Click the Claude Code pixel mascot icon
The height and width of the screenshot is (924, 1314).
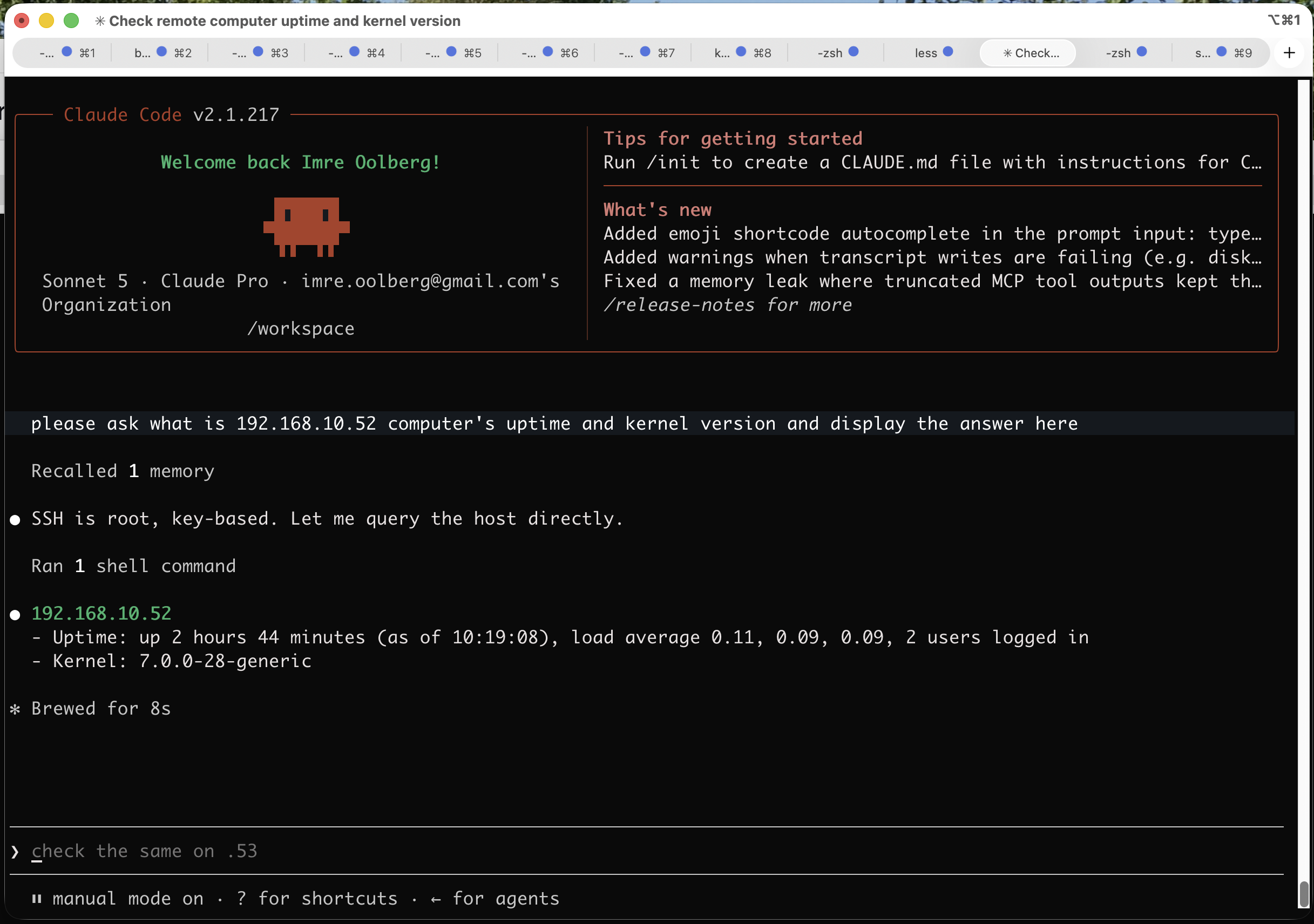click(306, 227)
